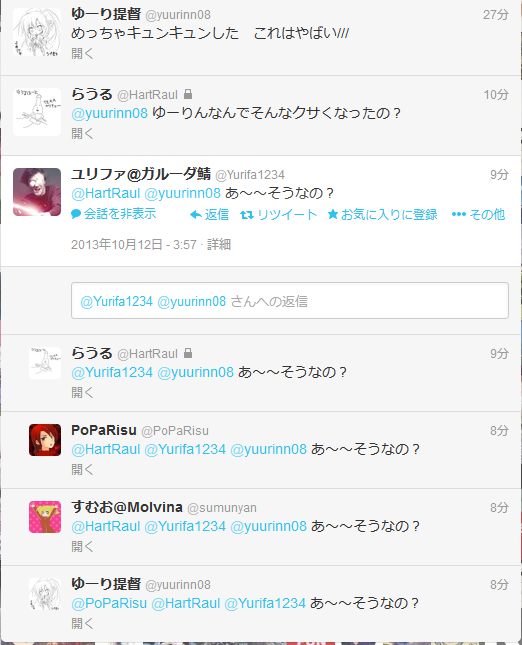Open the three-dots その他 menu
The image size is (522, 645).
tap(459, 214)
